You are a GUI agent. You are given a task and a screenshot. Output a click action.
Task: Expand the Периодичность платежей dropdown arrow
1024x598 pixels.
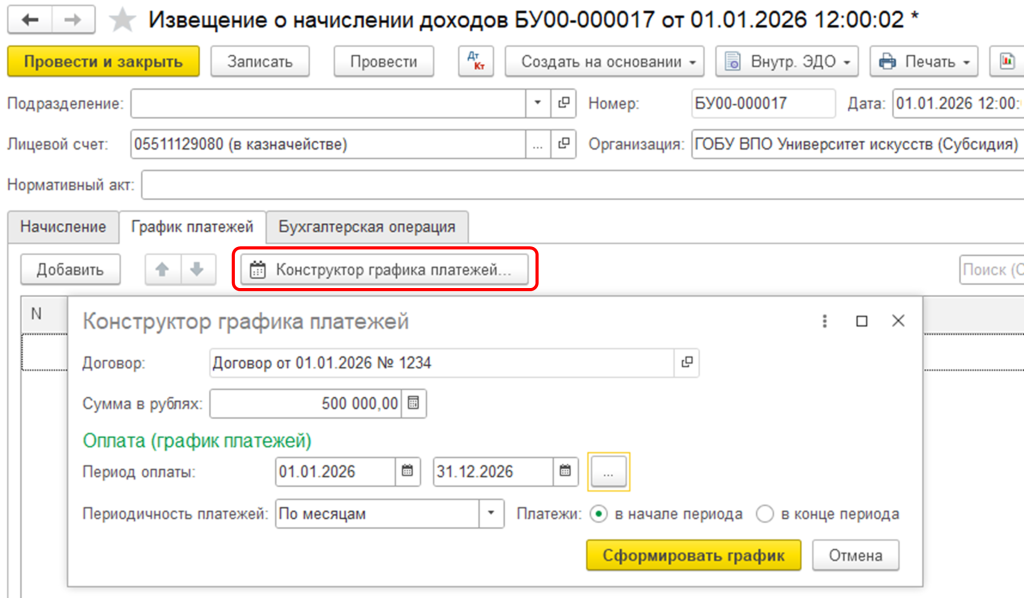point(491,514)
